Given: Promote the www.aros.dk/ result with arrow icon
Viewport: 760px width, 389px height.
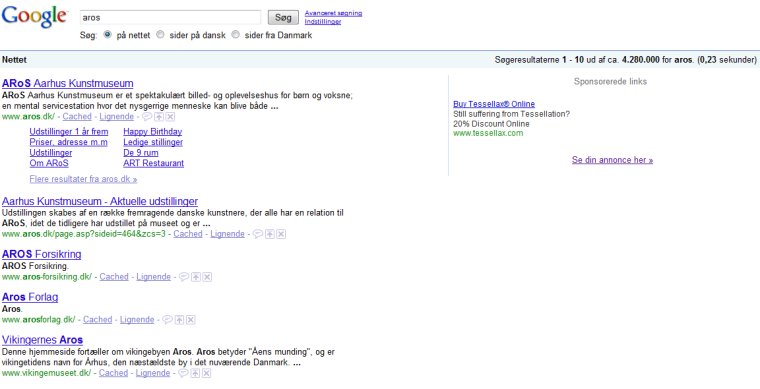Looking at the screenshot, I should 159,117.
